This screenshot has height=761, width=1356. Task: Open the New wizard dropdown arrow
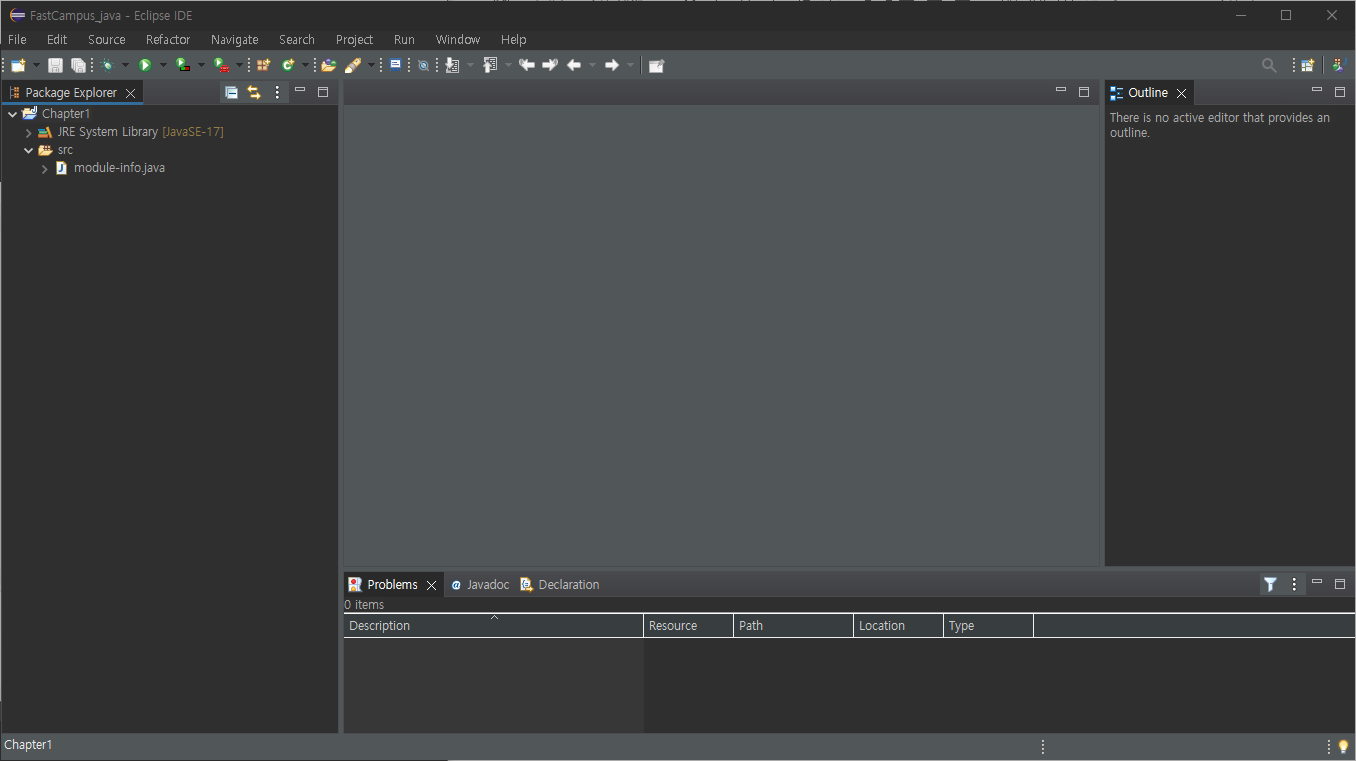tap(36, 65)
